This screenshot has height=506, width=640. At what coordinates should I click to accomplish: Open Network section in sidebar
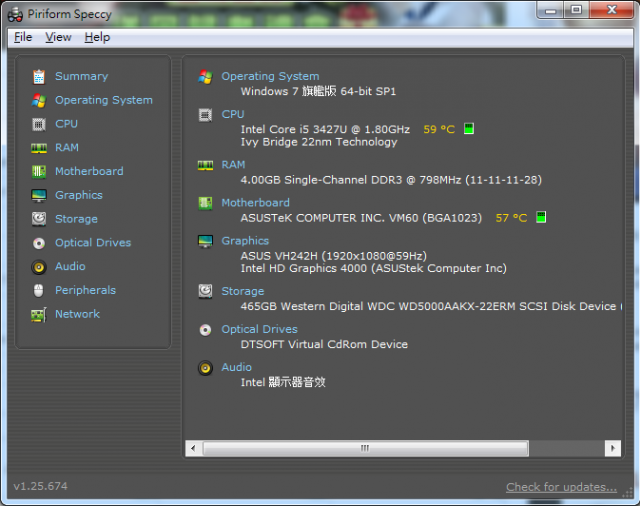pyautogui.click(x=78, y=314)
